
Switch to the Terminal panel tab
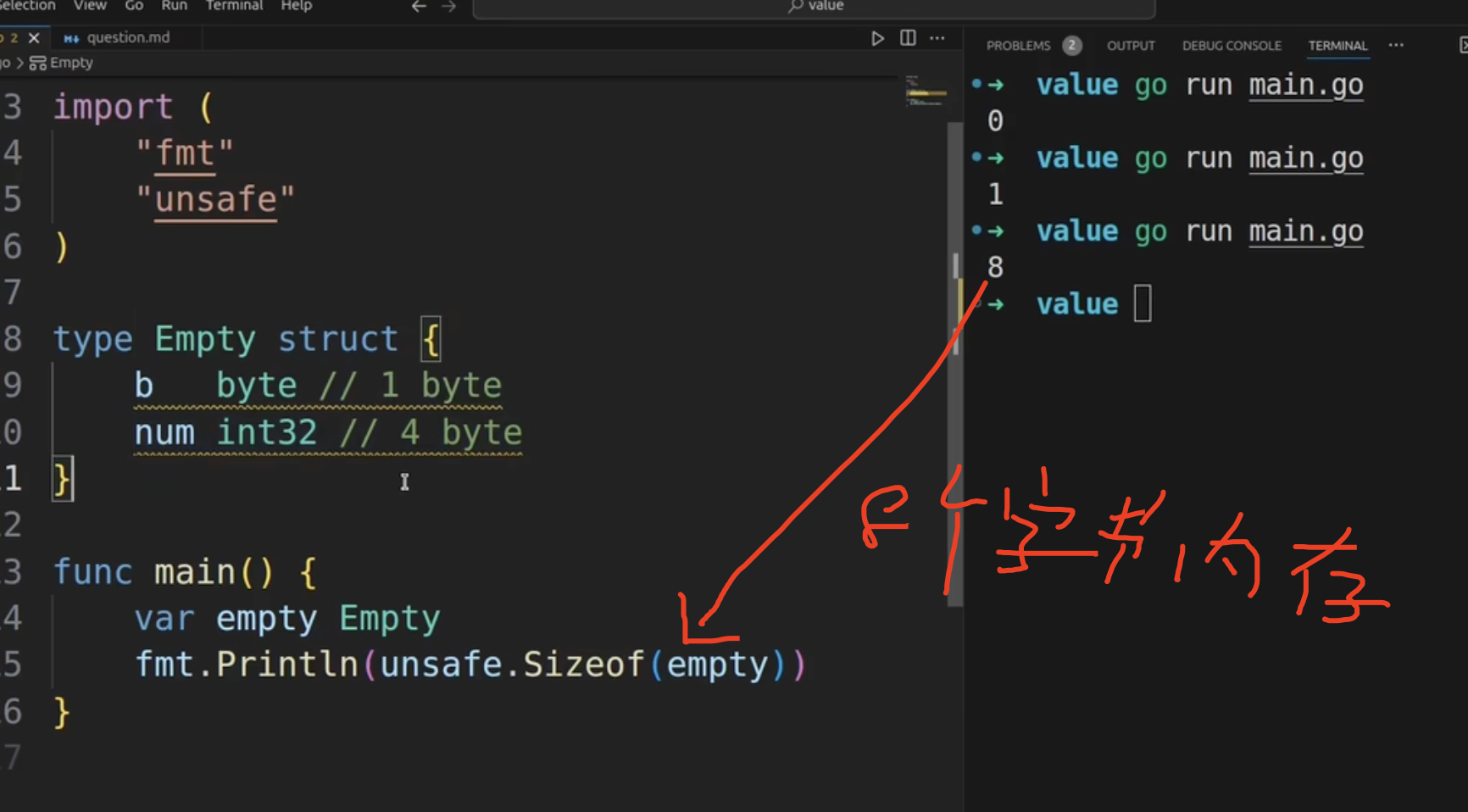1337,46
